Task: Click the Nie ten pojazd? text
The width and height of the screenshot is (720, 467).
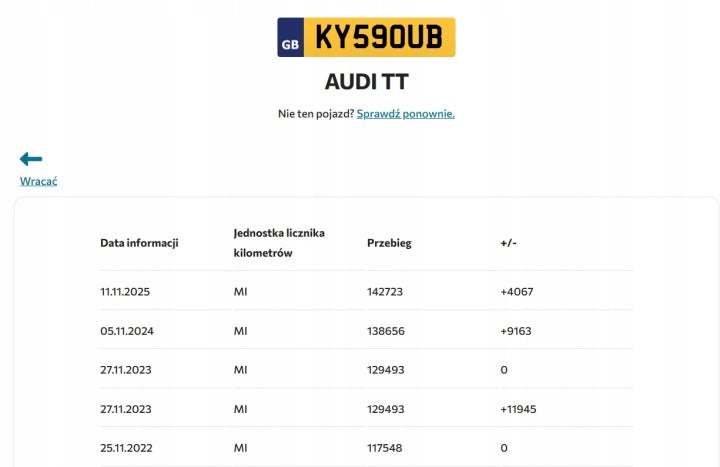Action: point(316,113)
